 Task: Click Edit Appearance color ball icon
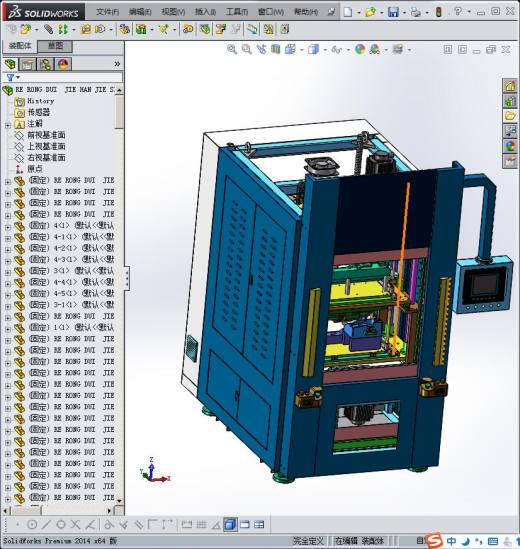360,49
